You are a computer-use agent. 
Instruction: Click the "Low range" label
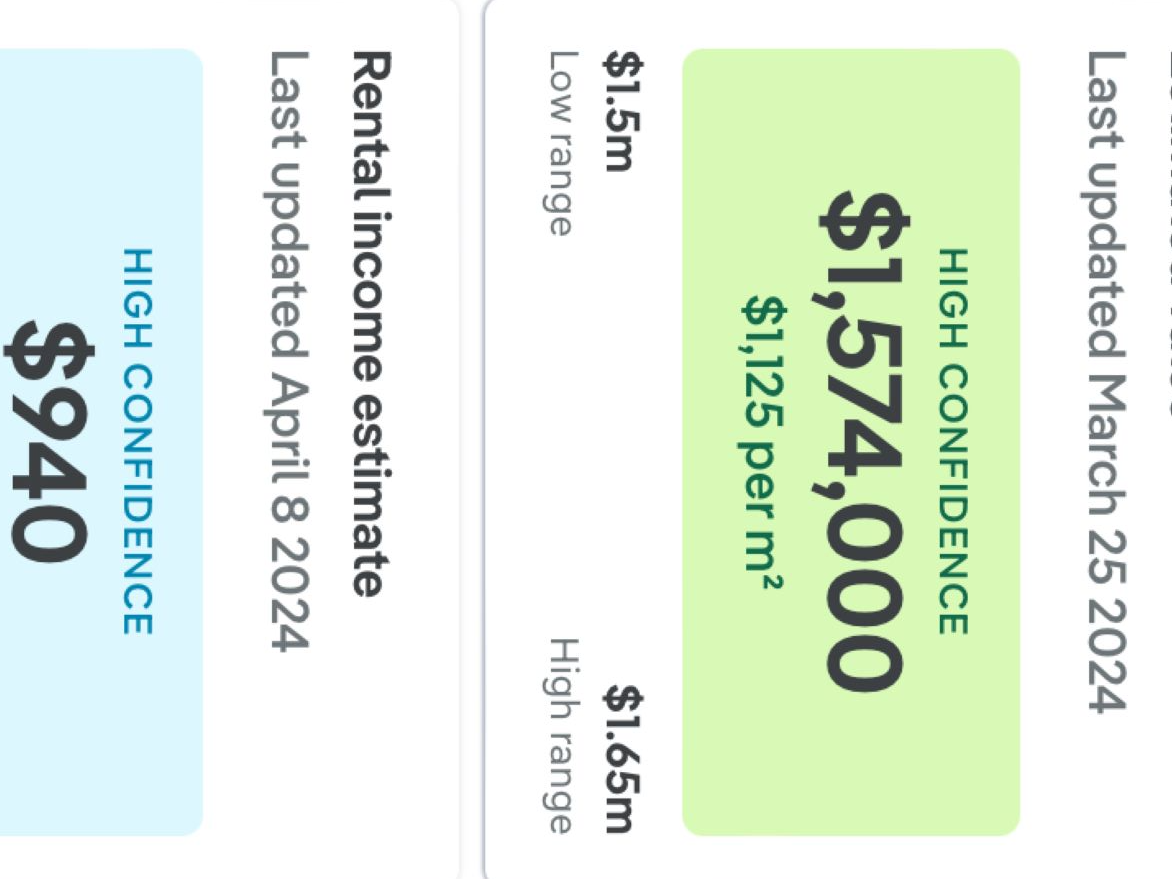(x=563, y=142)
